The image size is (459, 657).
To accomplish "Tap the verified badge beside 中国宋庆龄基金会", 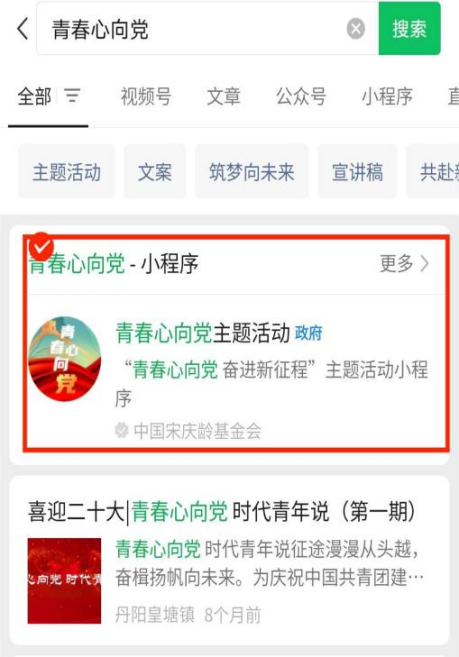I will point(122,430).
